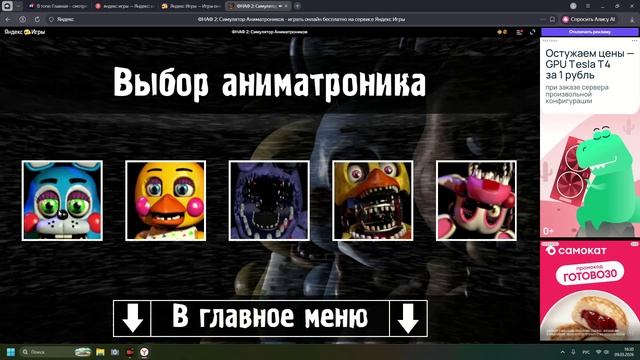Open the GPU Tesla T4 ad banner
This screenshot has height=360, width=640.
coord(590,138)
